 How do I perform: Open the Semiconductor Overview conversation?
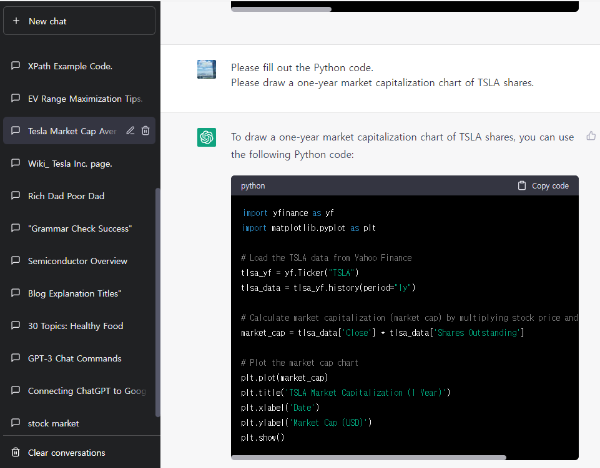(79, 261)
